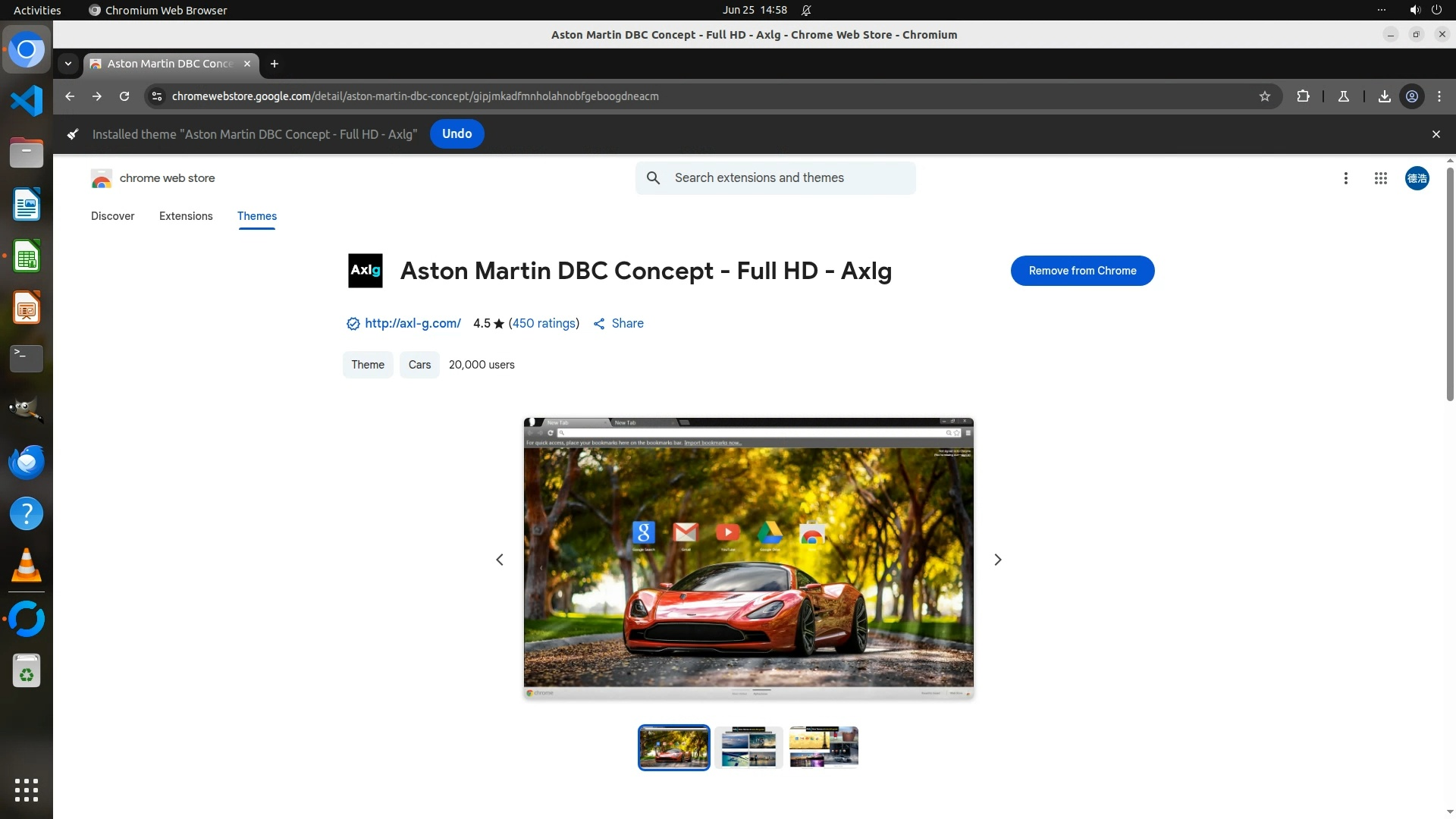Reload the page
Viewport: 1456px width, 819px height.
124,96
